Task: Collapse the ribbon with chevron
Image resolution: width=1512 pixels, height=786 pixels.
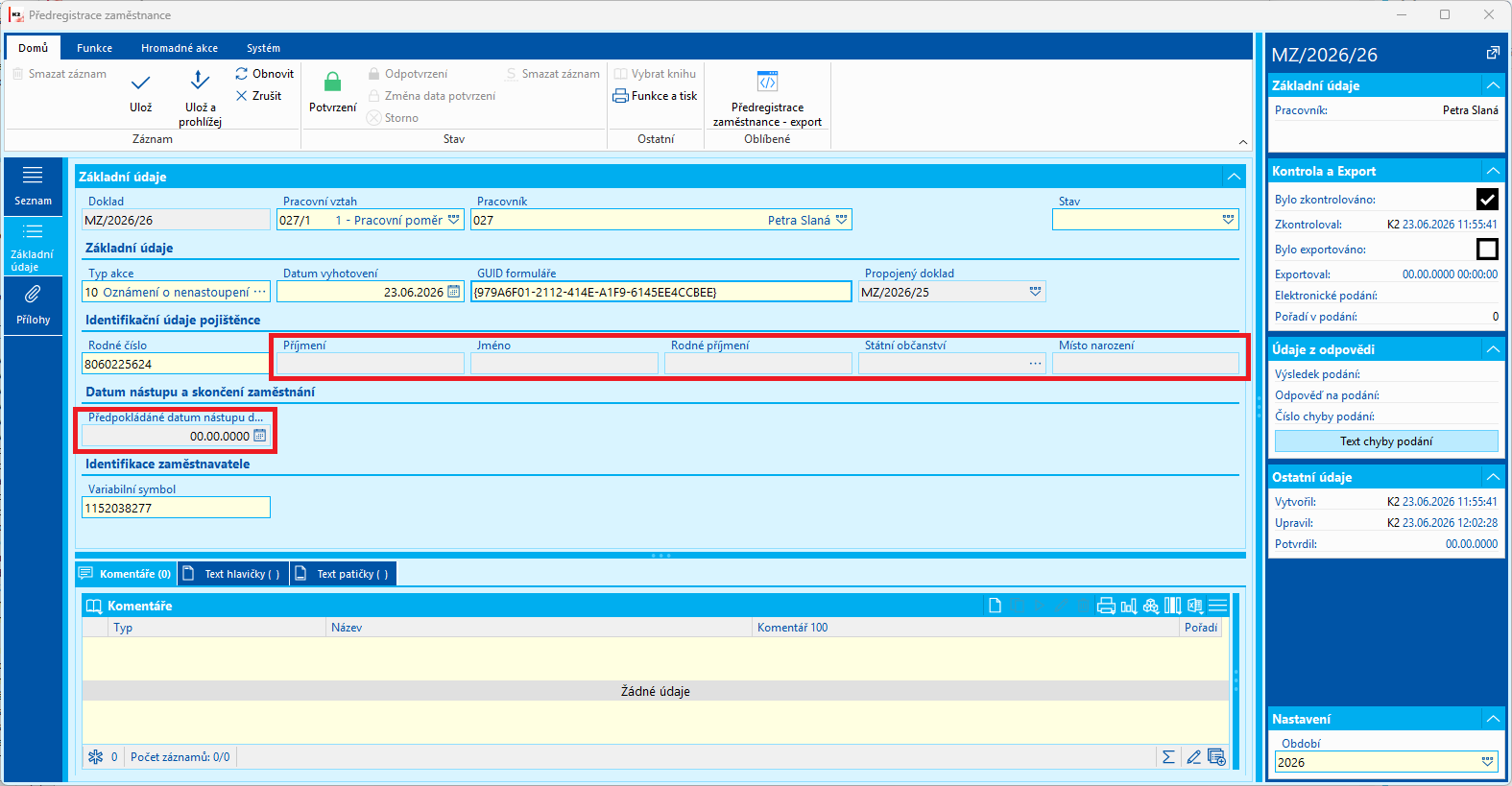Action: (x=1243, y=142)
